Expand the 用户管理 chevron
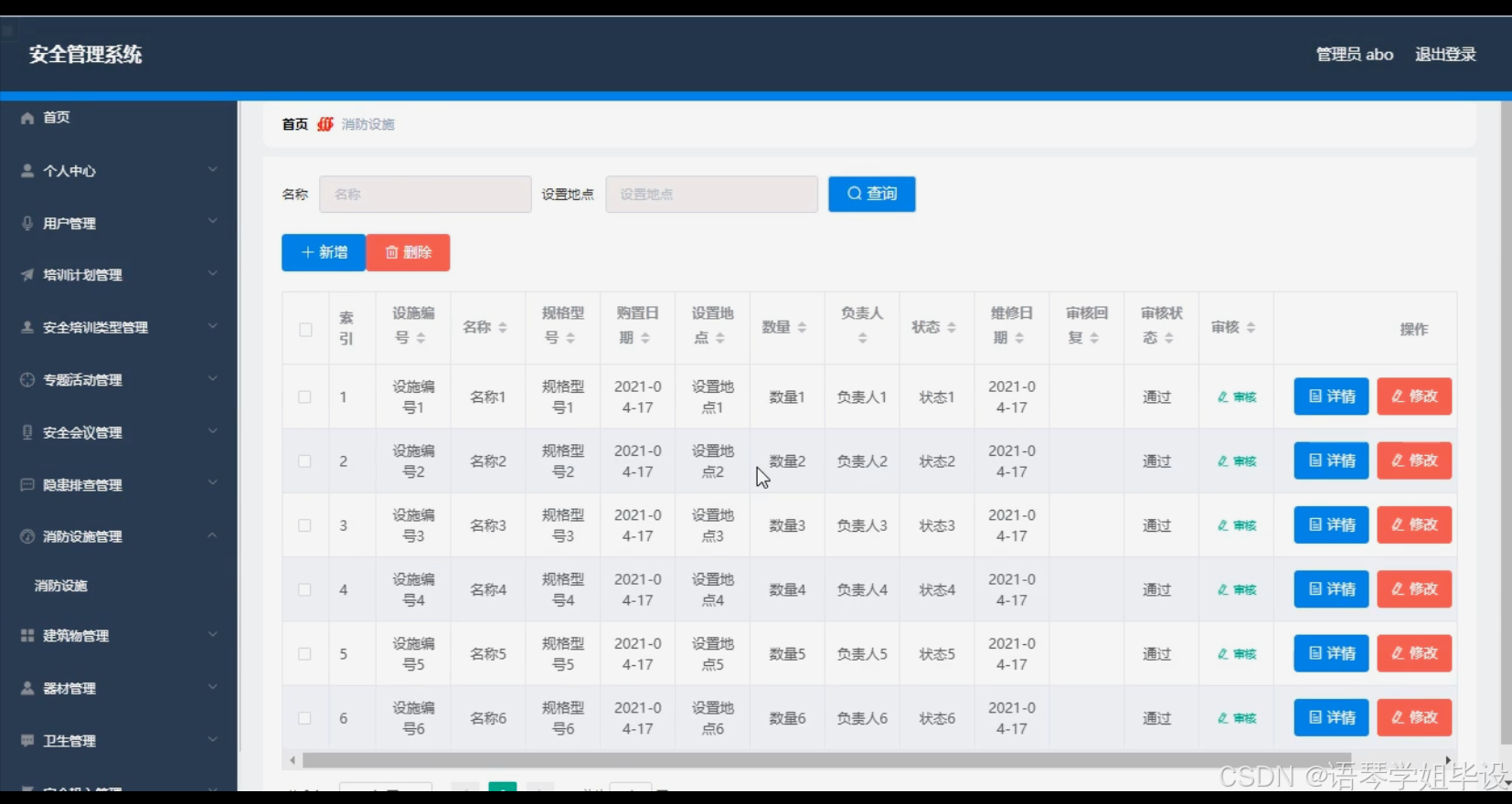 coord(212,221)
